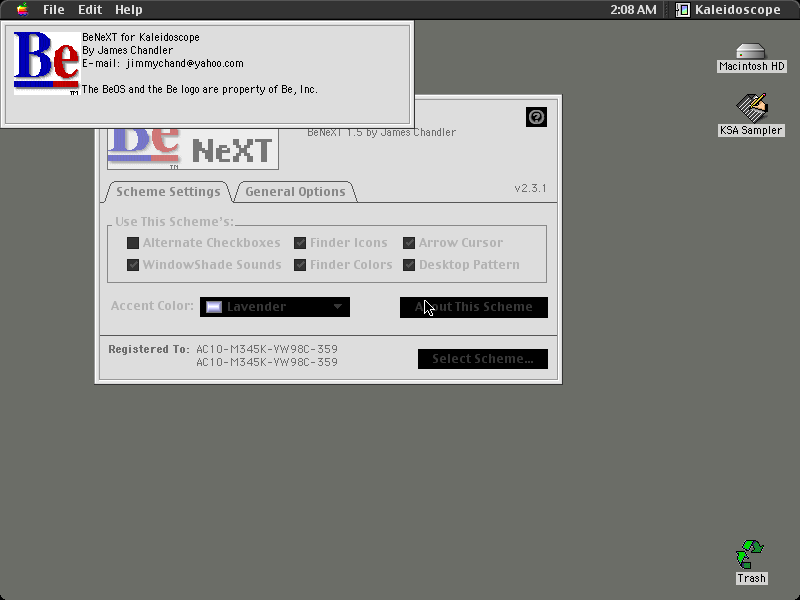Click the Select Scheme... button

483,359
